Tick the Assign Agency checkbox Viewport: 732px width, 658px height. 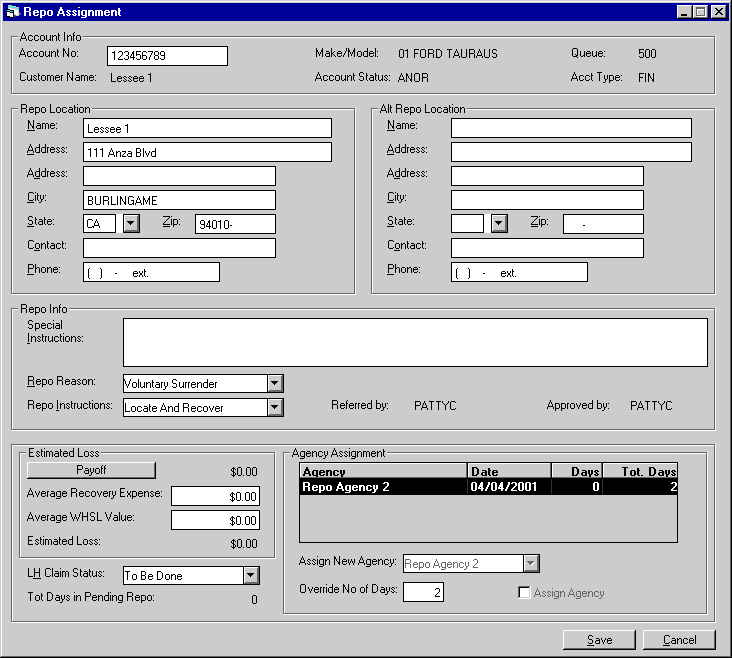(524, 593)
